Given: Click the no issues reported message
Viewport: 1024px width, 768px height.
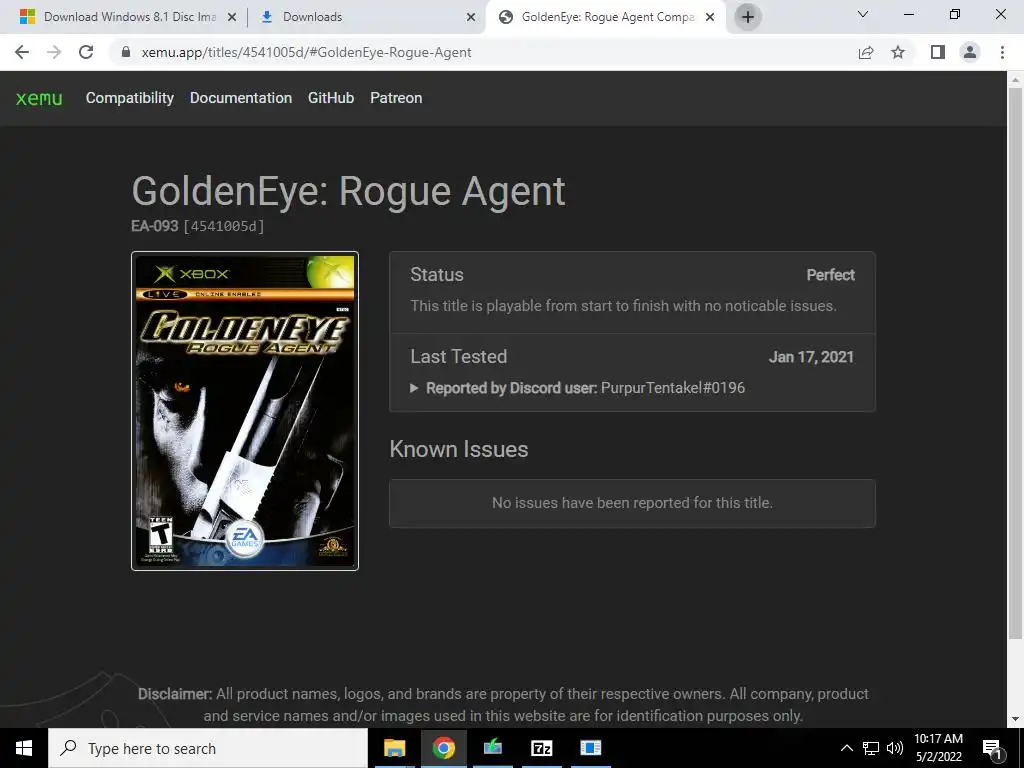Looking at the screenshot, I should [632, 503].
